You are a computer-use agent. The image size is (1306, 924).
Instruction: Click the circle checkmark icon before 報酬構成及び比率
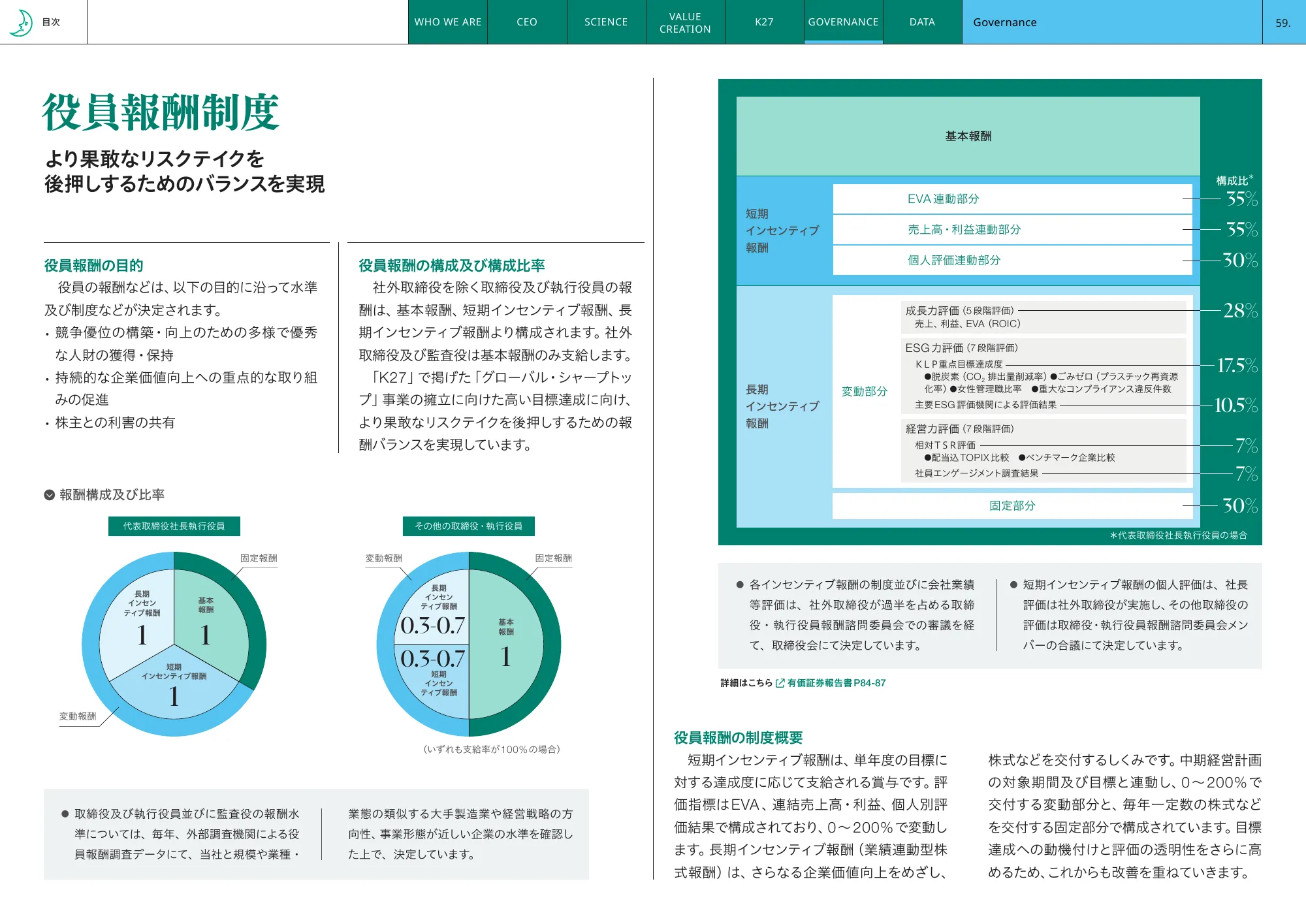pyautogui.click(x=48, y=496)
